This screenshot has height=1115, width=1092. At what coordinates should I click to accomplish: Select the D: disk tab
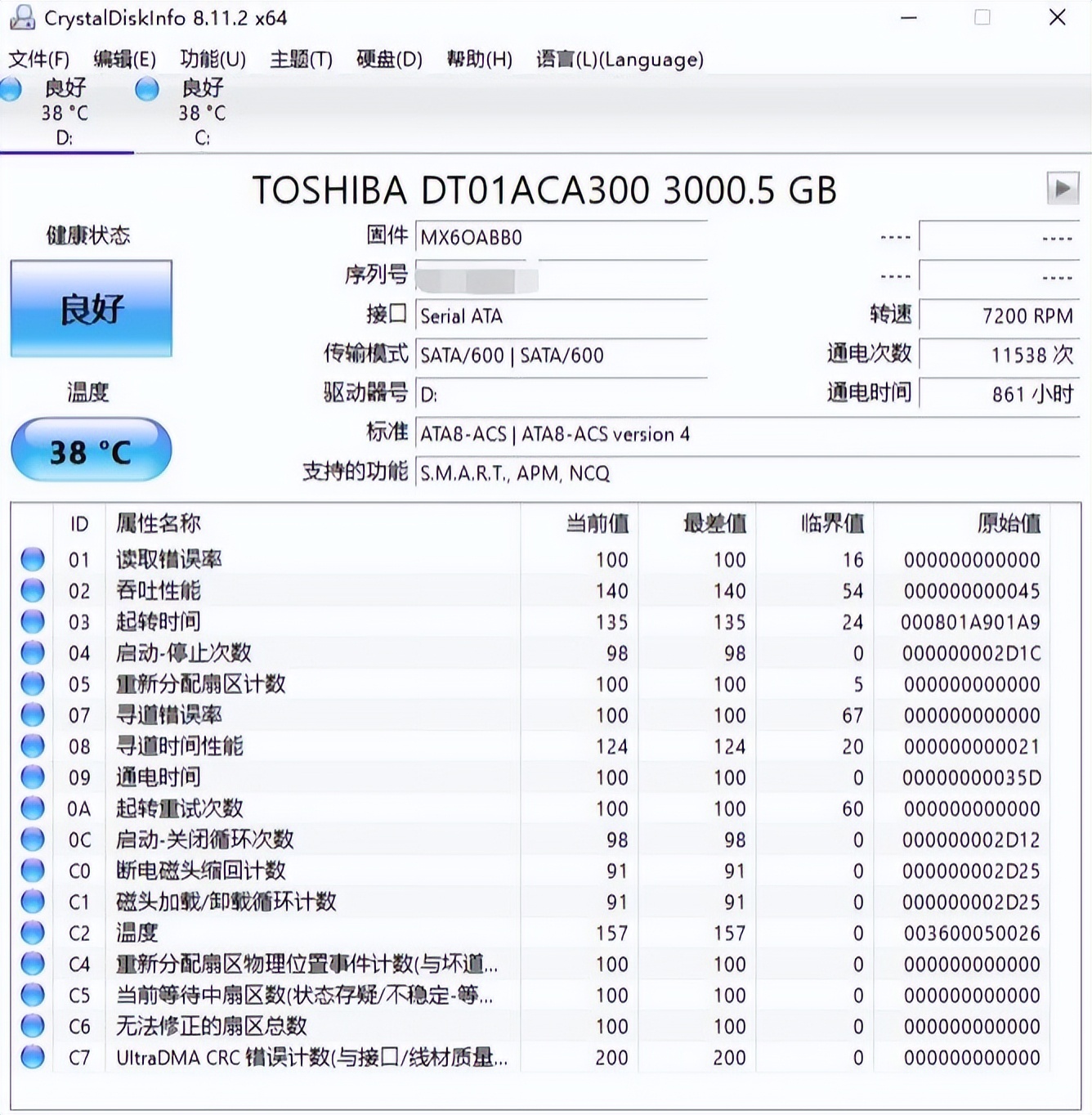[x=64, y=113]
